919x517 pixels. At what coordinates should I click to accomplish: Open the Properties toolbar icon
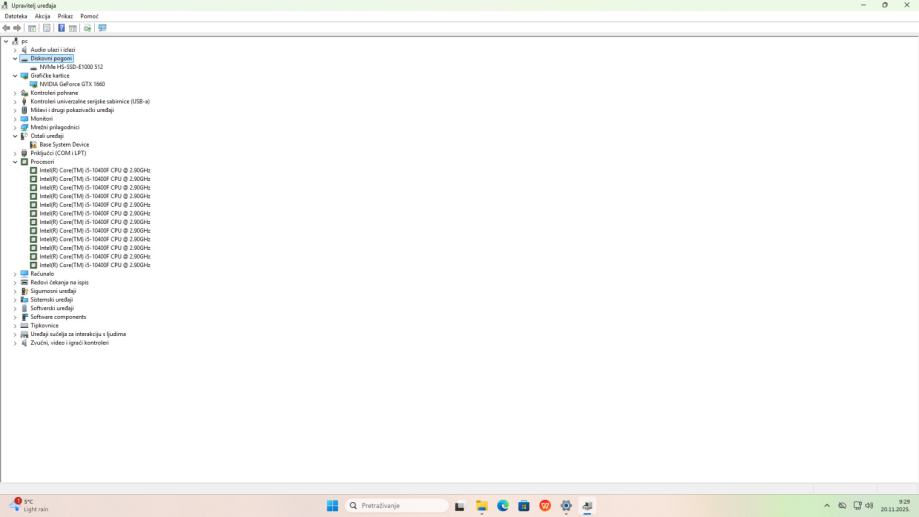[x=47, y=28]
